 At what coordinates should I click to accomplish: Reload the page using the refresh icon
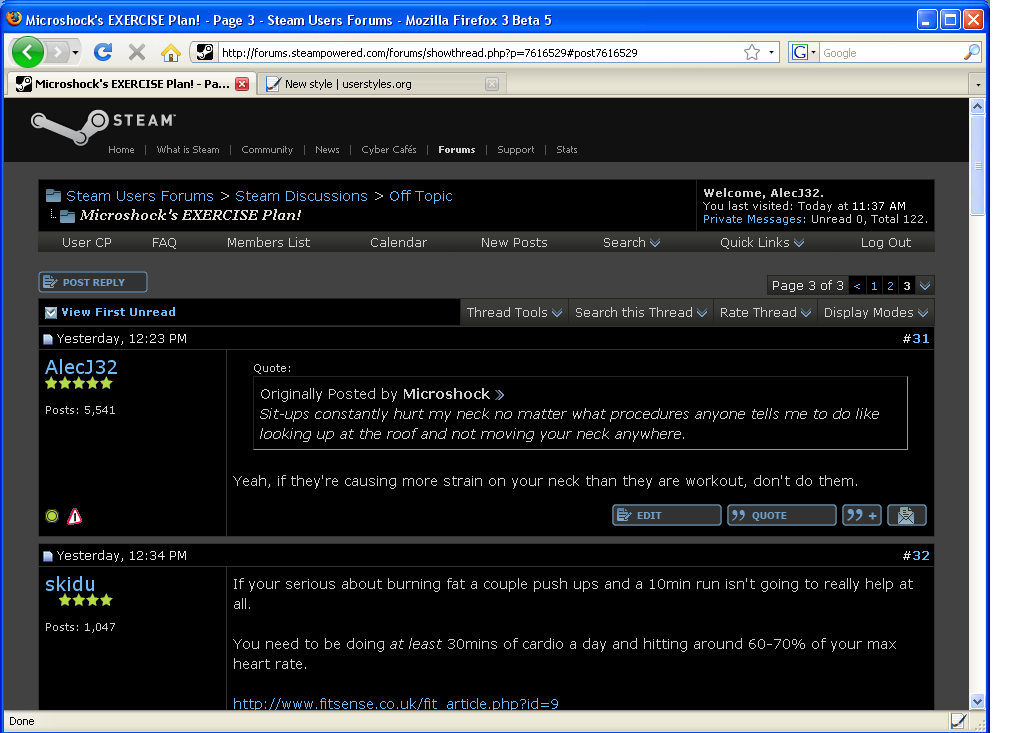pos(103,52)
